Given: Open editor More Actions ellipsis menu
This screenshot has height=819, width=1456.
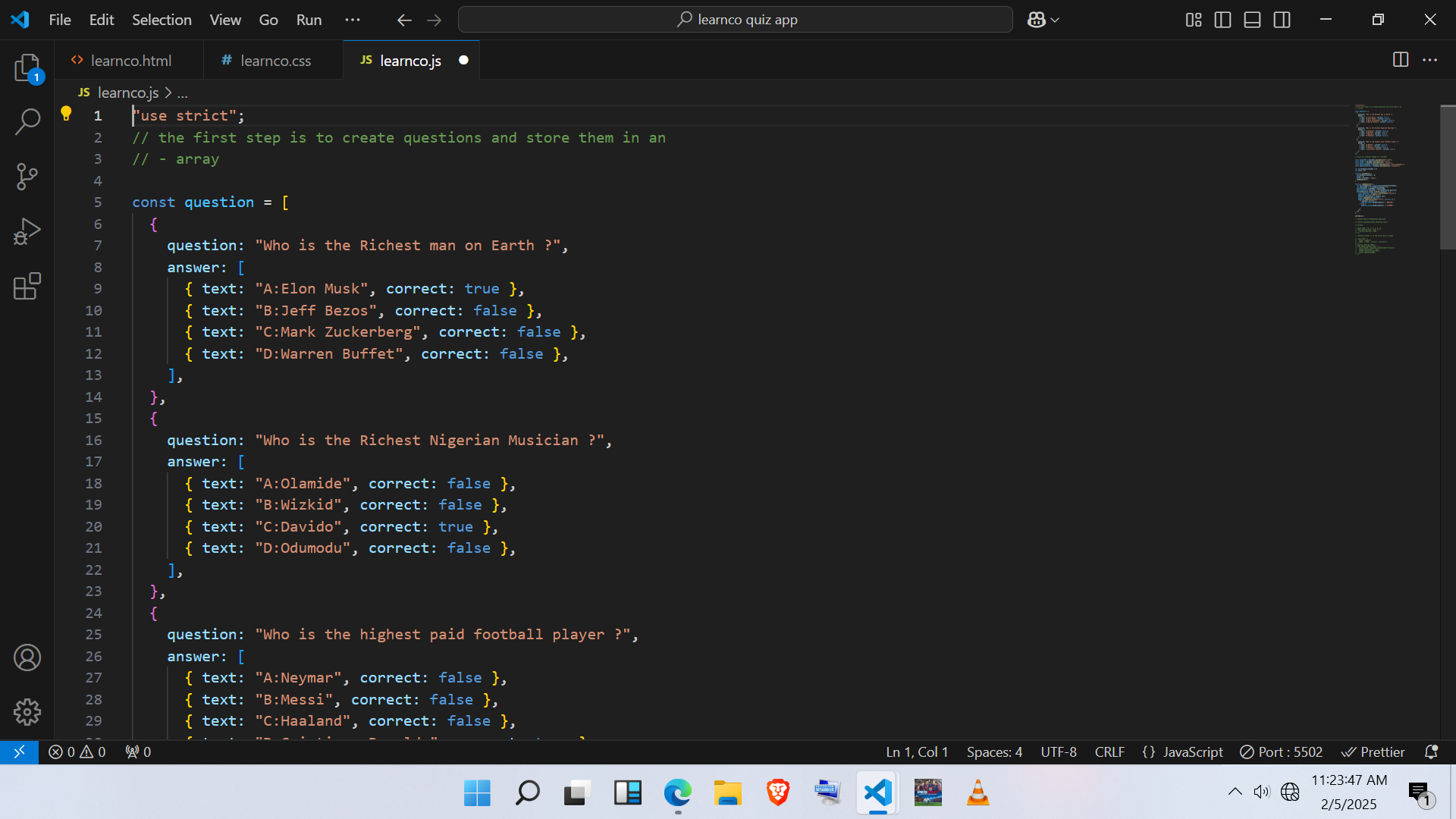Looking at the screenshot, I should 1429,60.
